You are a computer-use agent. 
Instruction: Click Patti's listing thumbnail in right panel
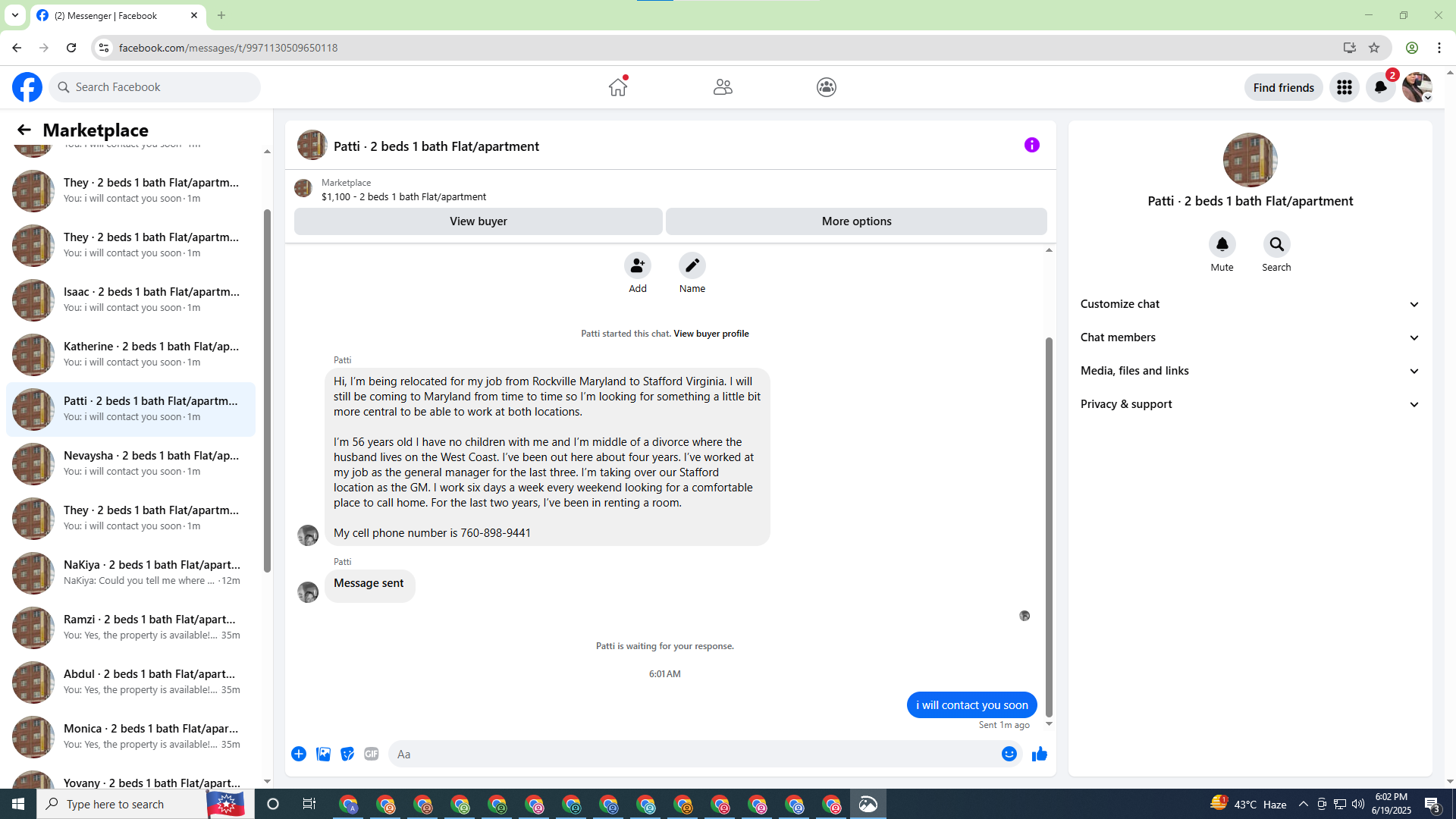point(1250,160)
